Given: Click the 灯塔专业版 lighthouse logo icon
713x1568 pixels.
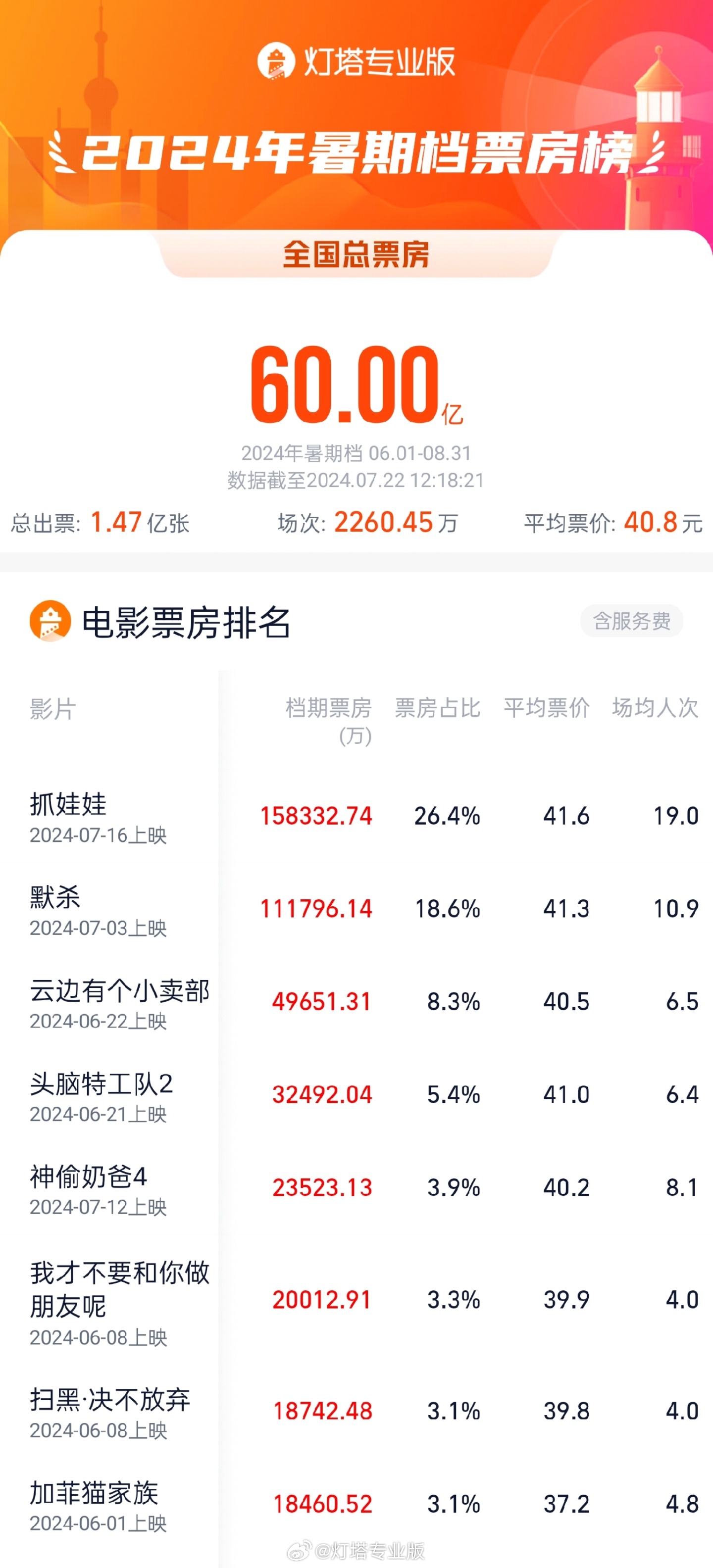Looking at the screenshot, I should [276, 61].
